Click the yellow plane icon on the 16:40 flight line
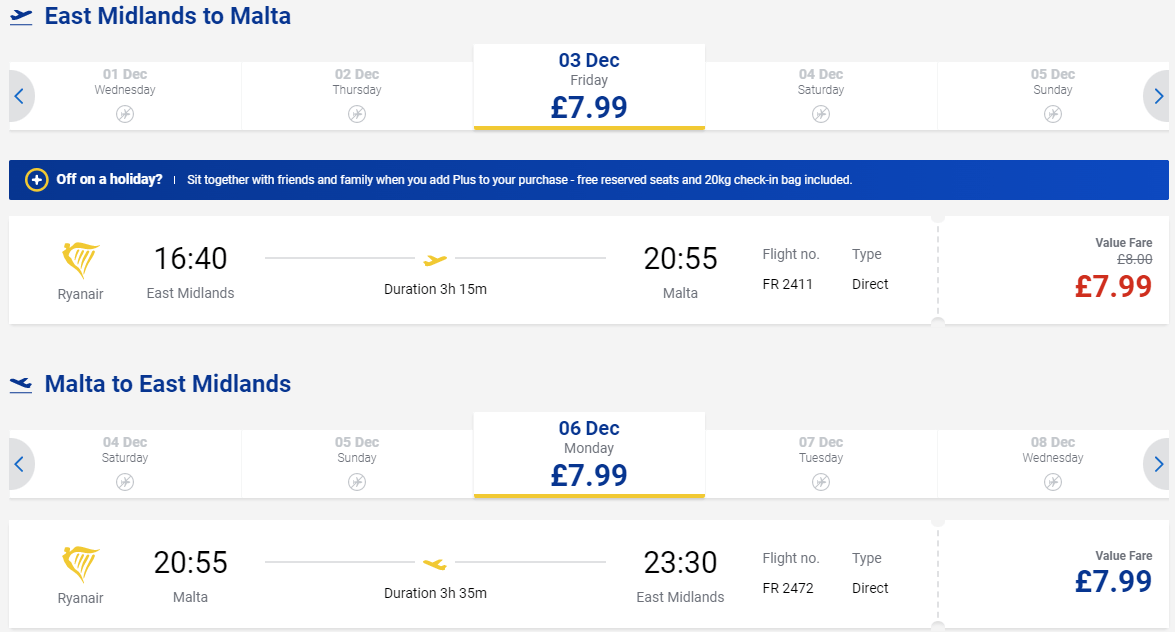 pos(435,260)
